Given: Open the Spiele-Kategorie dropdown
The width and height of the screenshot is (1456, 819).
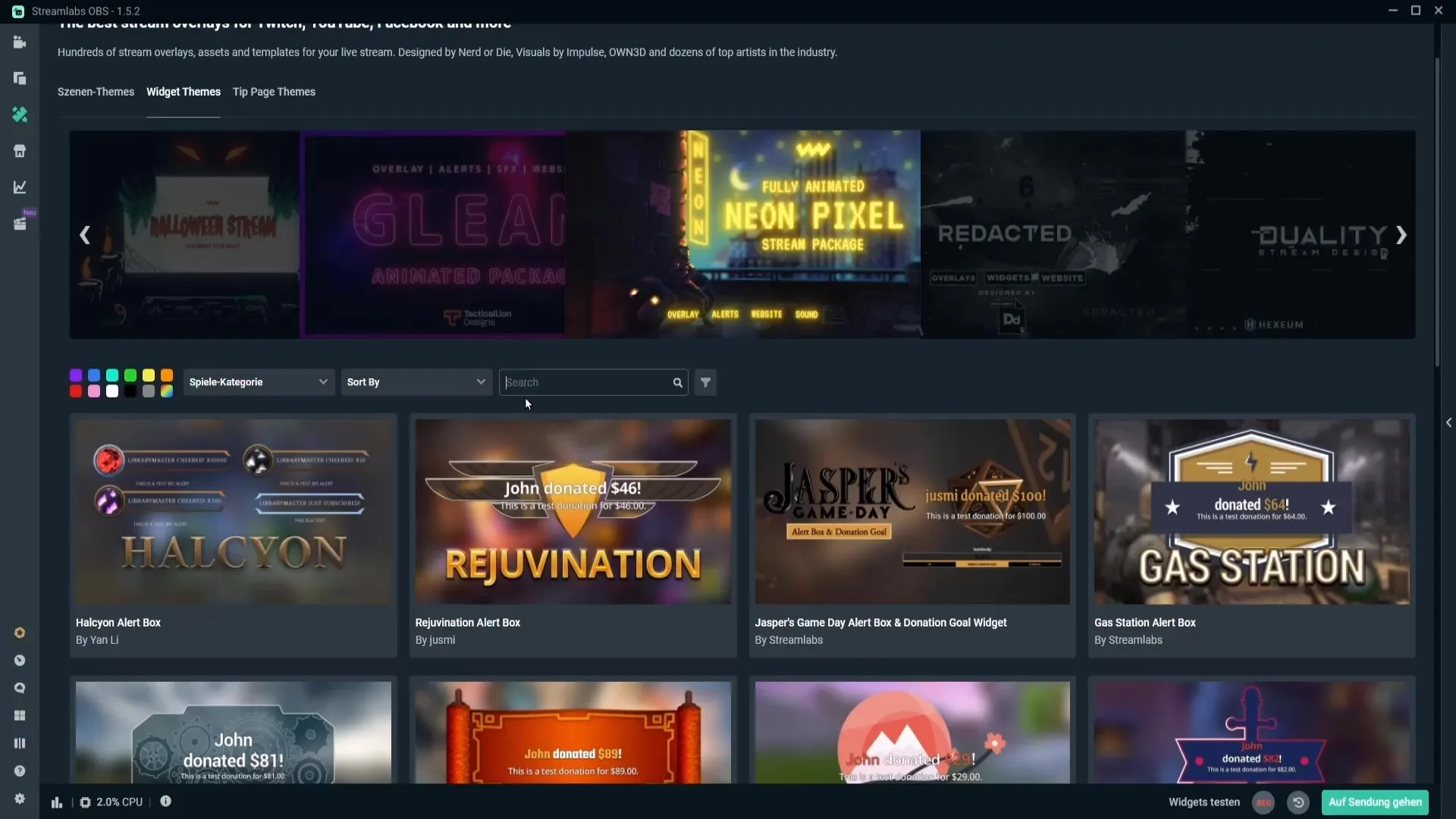Looking at the screenshot, I should coord(259,382).
